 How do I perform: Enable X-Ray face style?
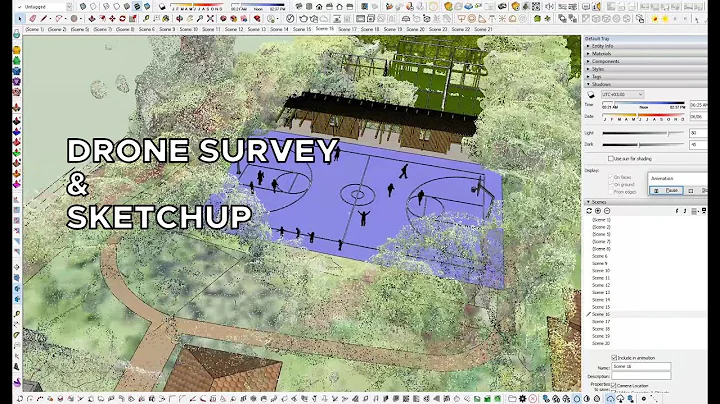[x=83, y=6]
